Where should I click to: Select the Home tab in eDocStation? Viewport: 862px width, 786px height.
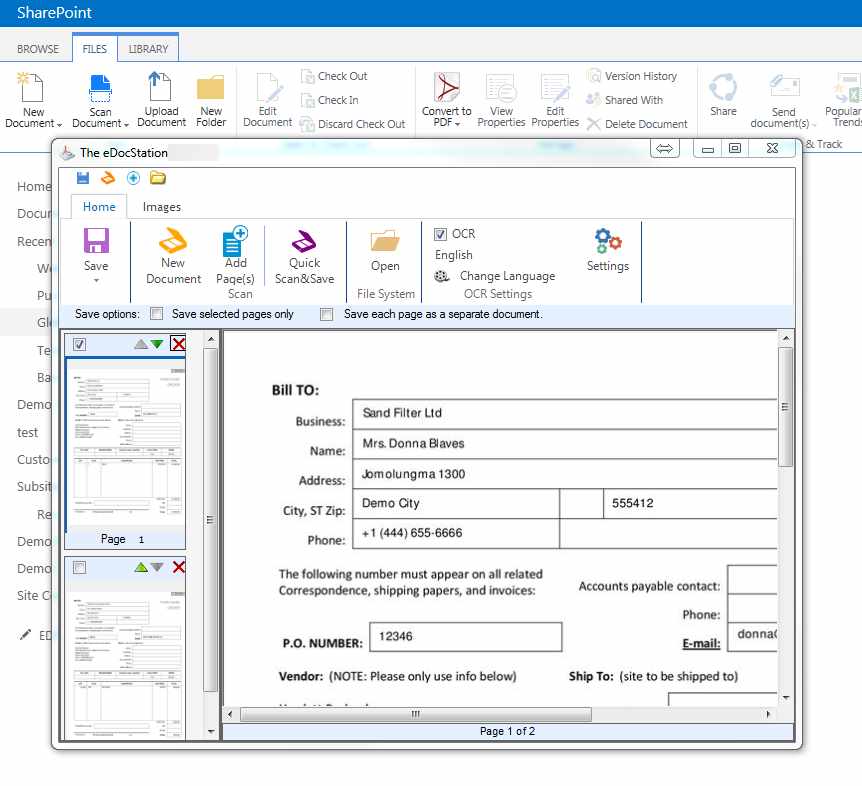[99, 207]
